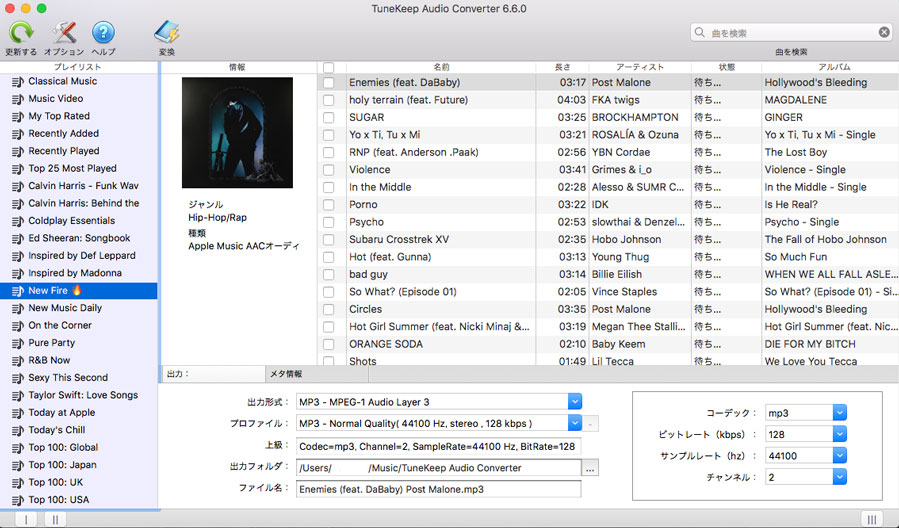Select the Taylor Swift: Love Songs playlist

79,395
